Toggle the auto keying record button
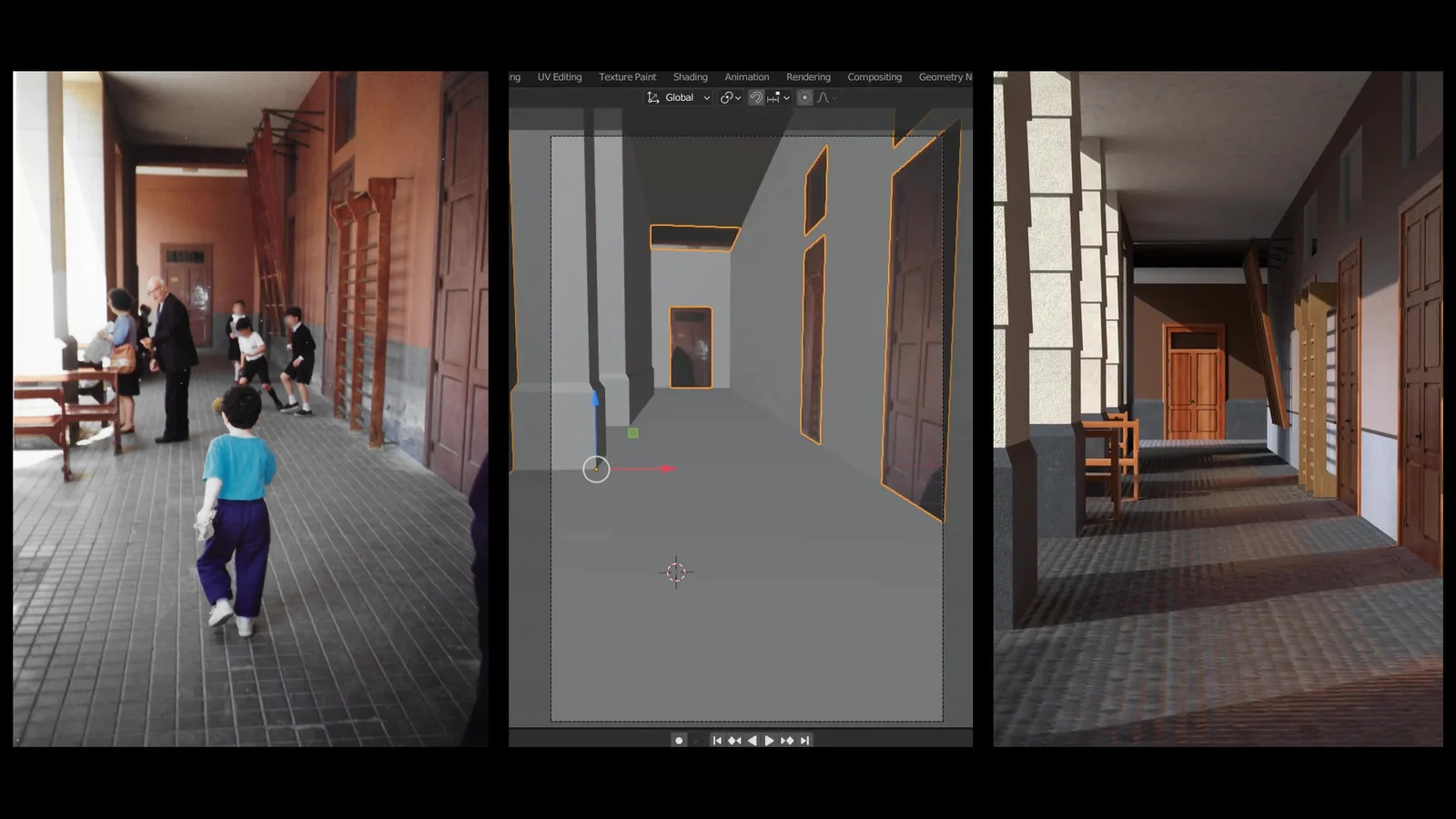Screen dimensions: 1456x819 (679, 741)
